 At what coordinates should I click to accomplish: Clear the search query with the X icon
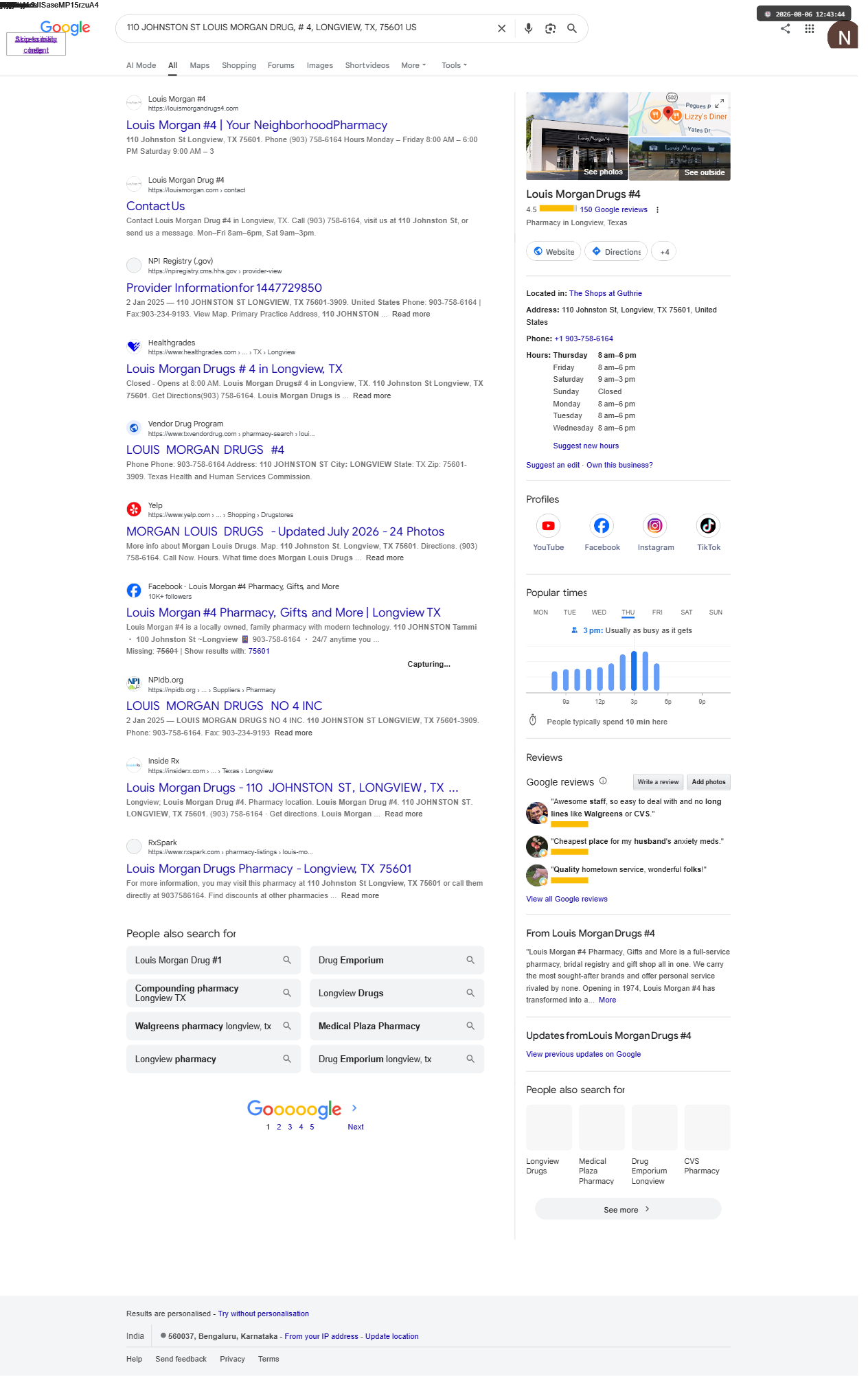(x=501, y=28)
